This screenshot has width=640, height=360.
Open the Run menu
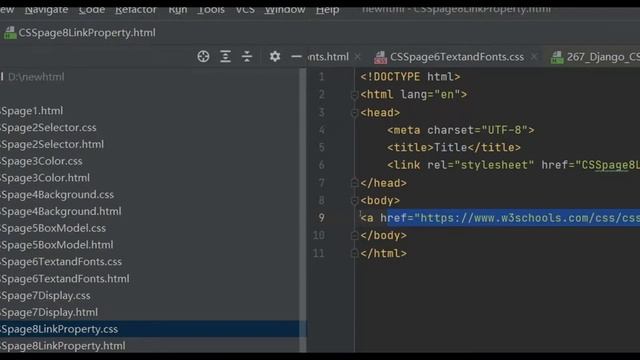pyautogui.click(x=178, y=9)
